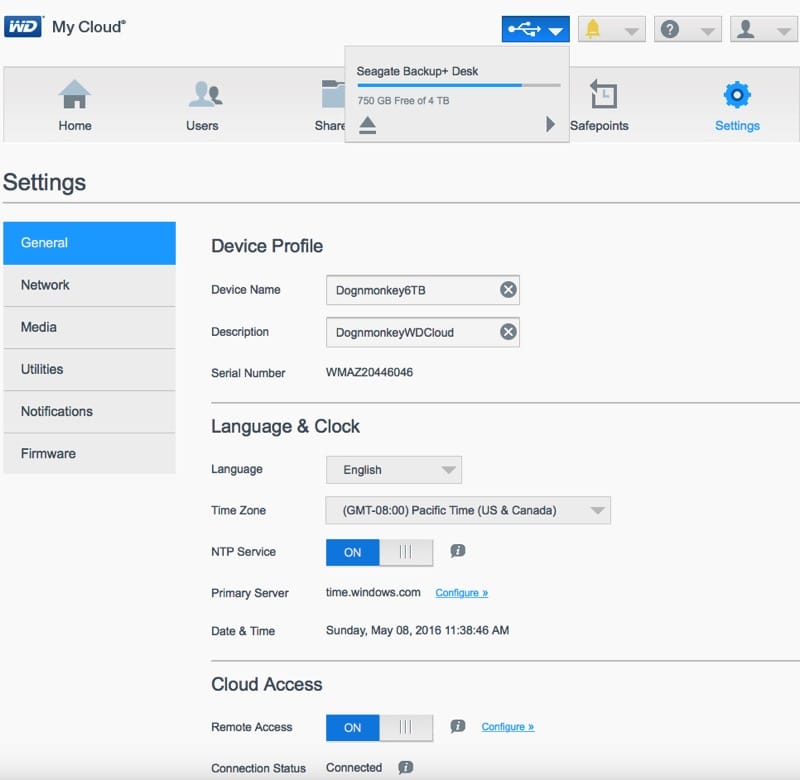Select the Firmware settings tab
Viewport: 800px width, 780px height.
[x=89, y=453]
